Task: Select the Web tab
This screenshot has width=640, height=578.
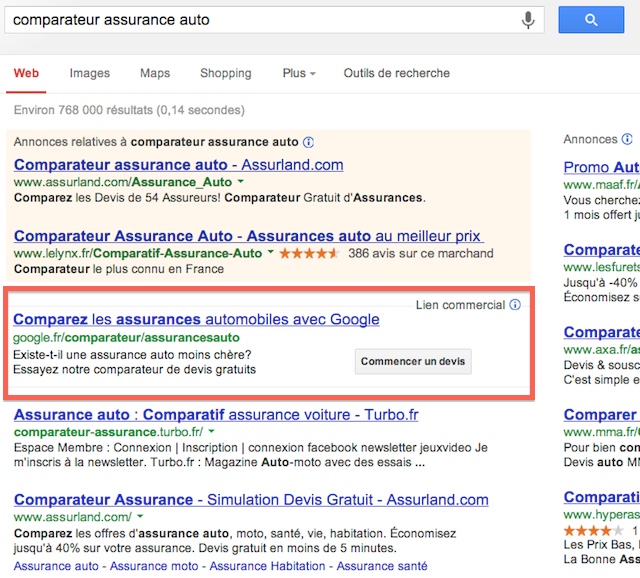Action: tap(26, 73)
